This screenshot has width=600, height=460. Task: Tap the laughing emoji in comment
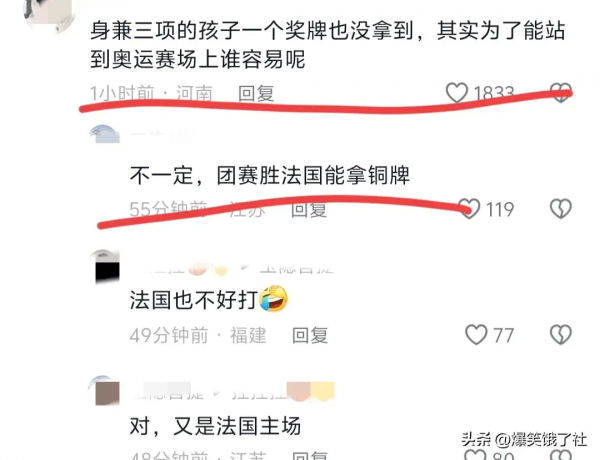pos(274,299)
